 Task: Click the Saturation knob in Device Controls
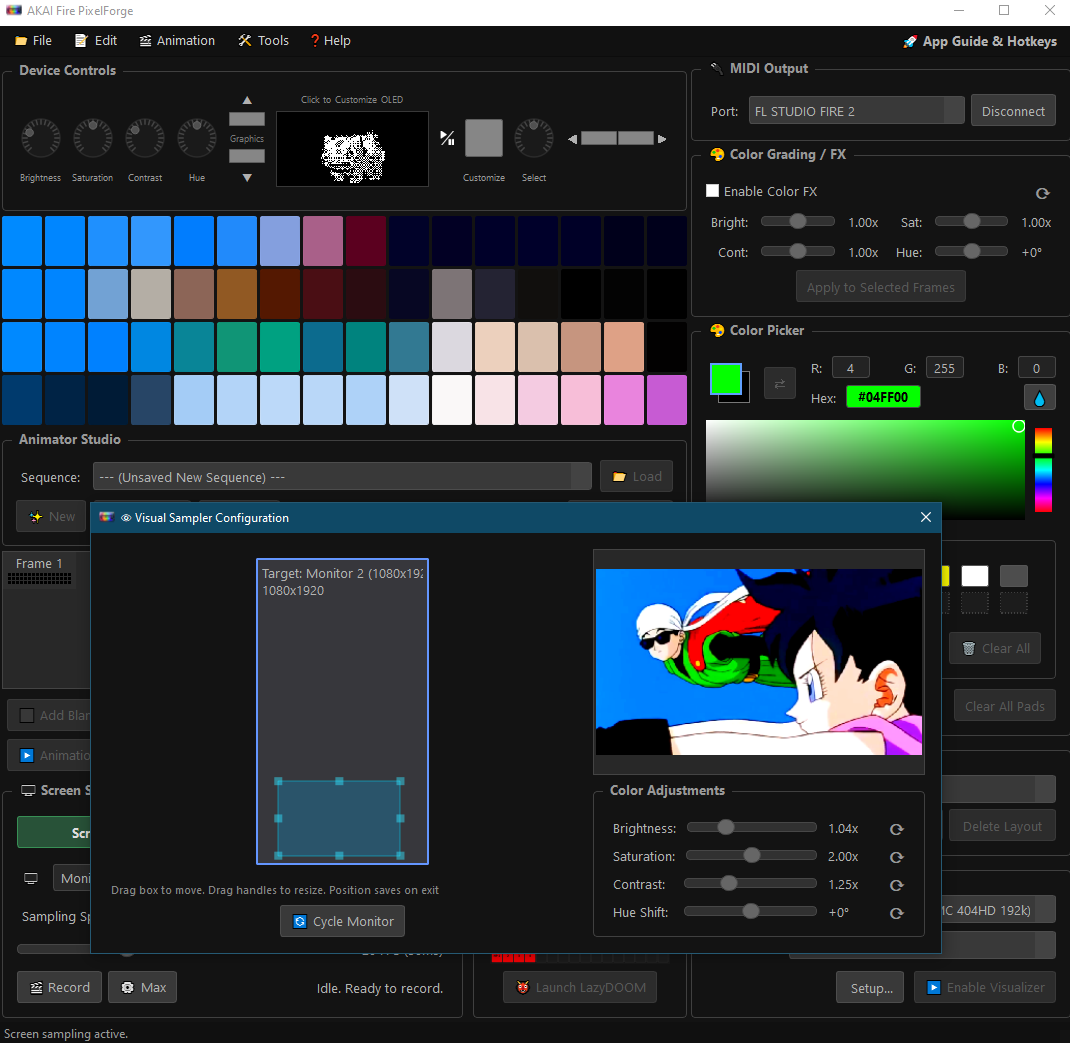coord(93,139)
